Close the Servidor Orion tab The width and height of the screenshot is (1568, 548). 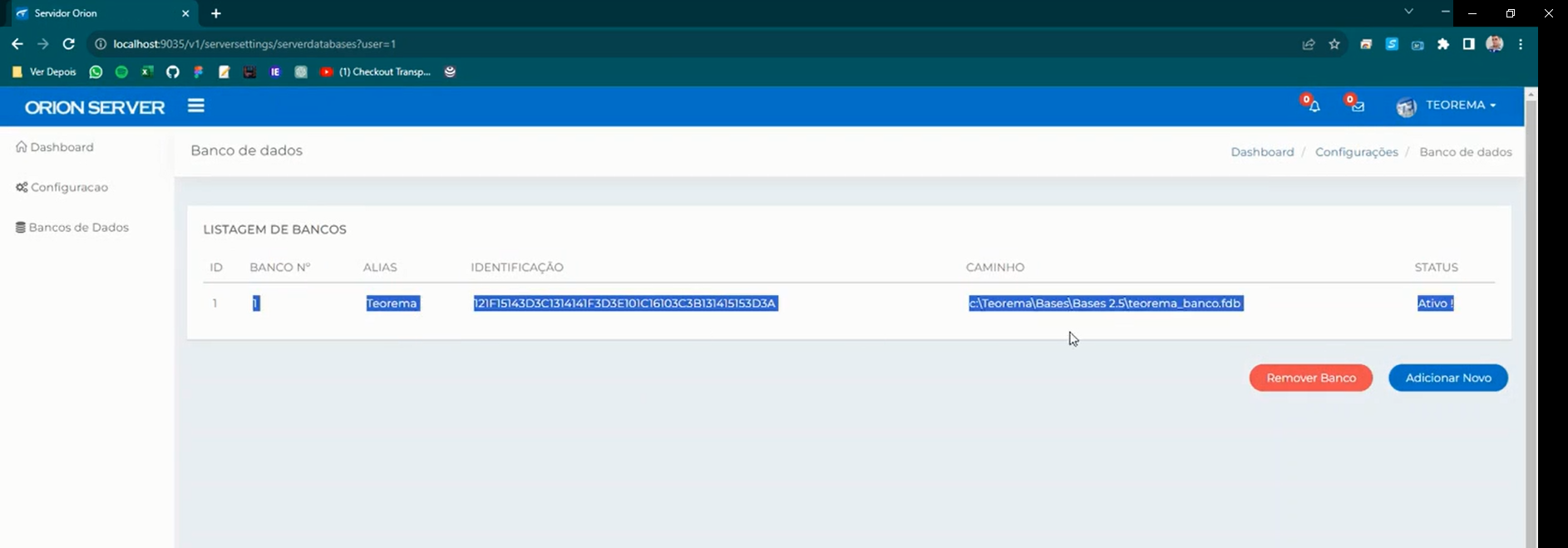tap(185, 13)
